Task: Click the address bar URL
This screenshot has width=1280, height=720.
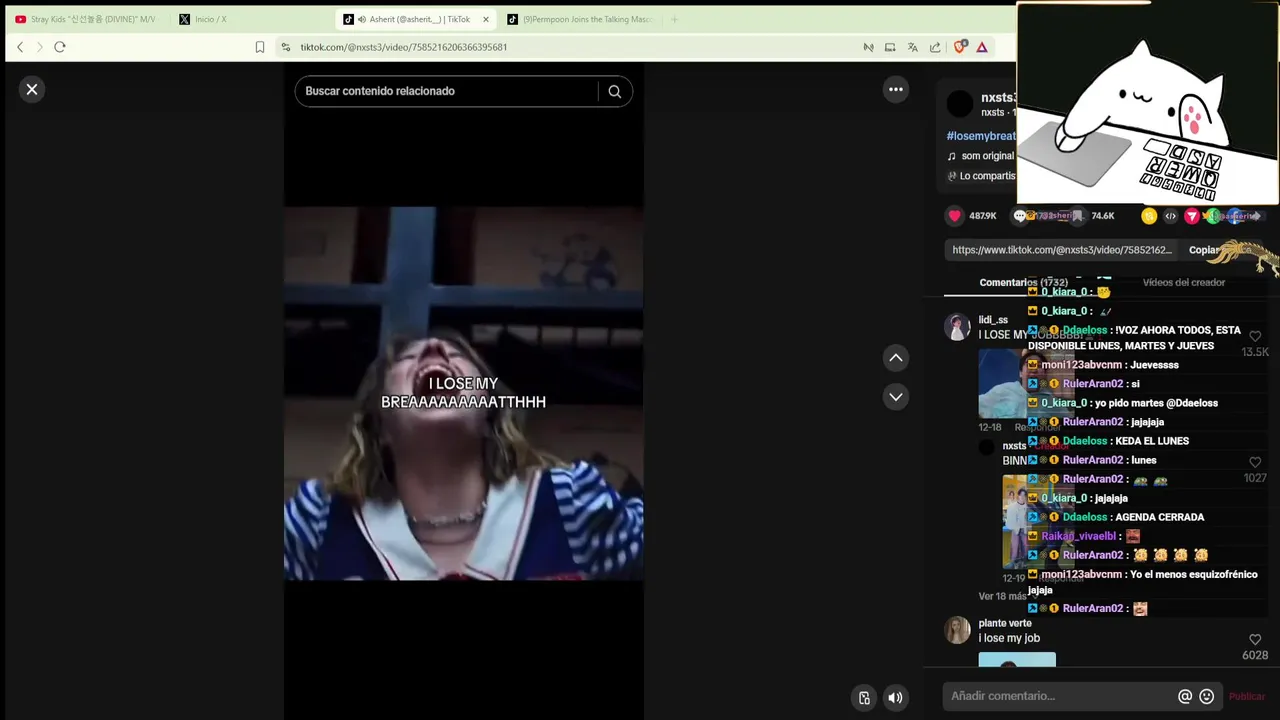Action: pos(403,47)
